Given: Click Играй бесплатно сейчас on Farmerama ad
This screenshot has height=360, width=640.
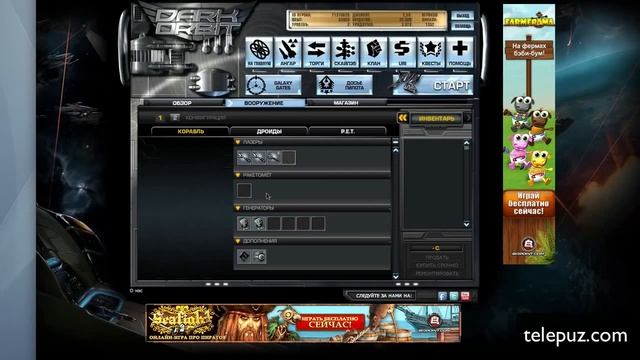Looking at the screenshot, I should (x=529, y=203).
